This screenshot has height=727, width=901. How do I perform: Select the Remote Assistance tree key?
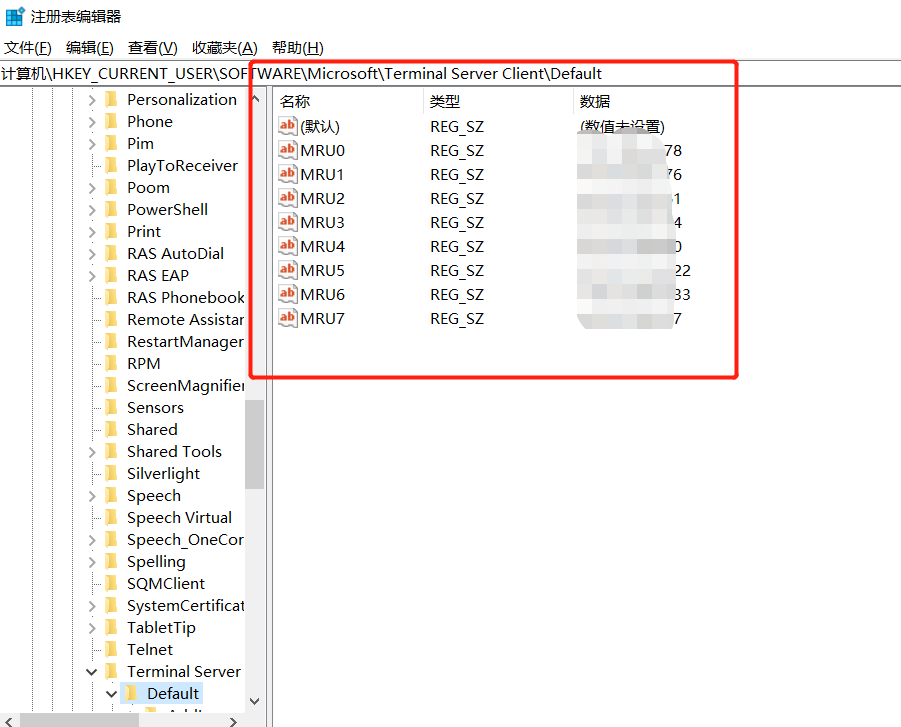(186, 320)
